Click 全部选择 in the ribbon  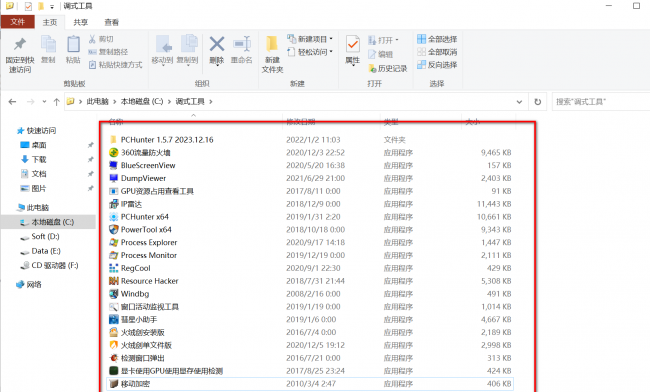click(437, 39)
